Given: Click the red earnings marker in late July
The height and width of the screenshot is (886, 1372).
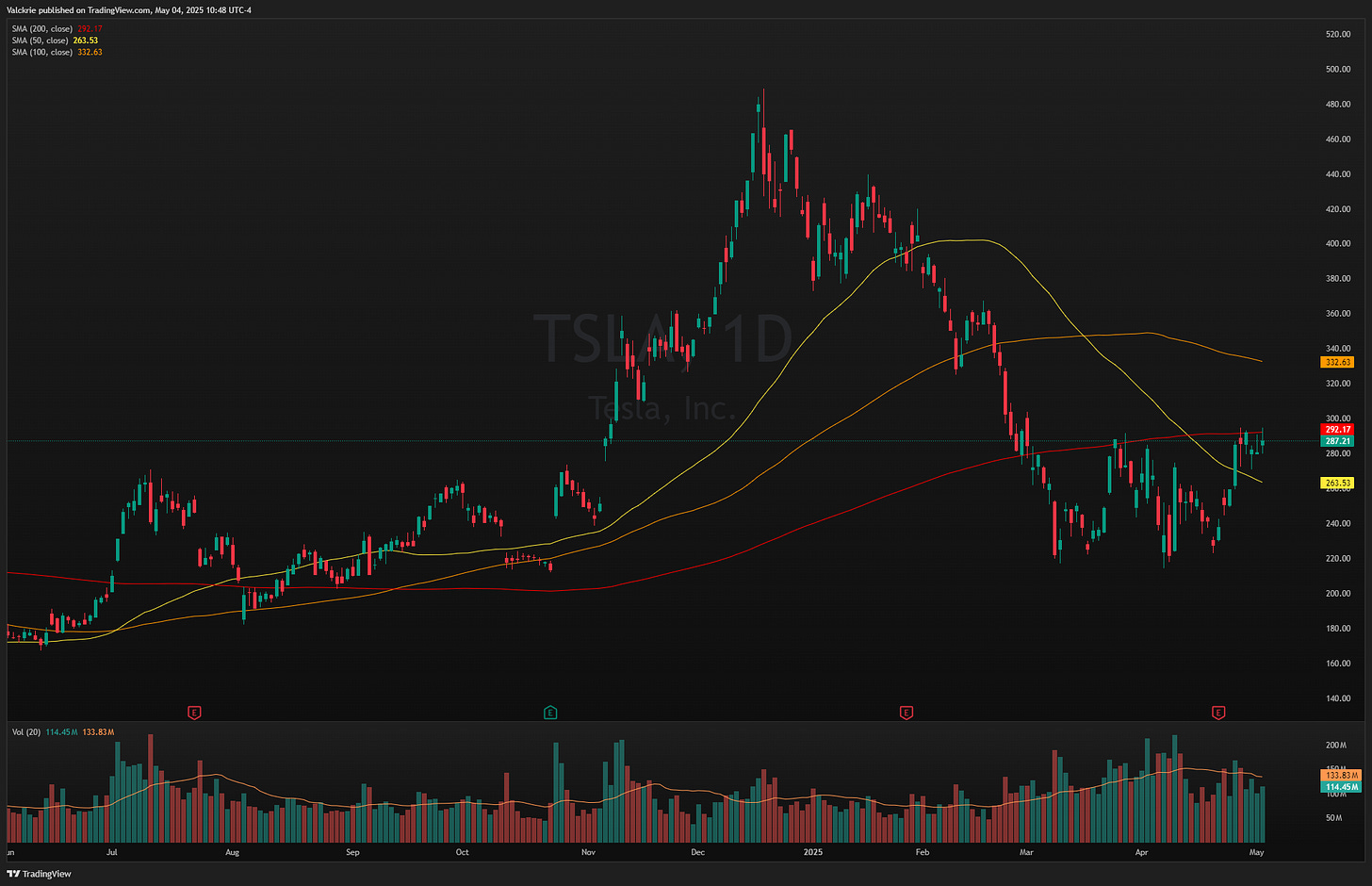Looking at the screenshot, I should tap(195, 713).
